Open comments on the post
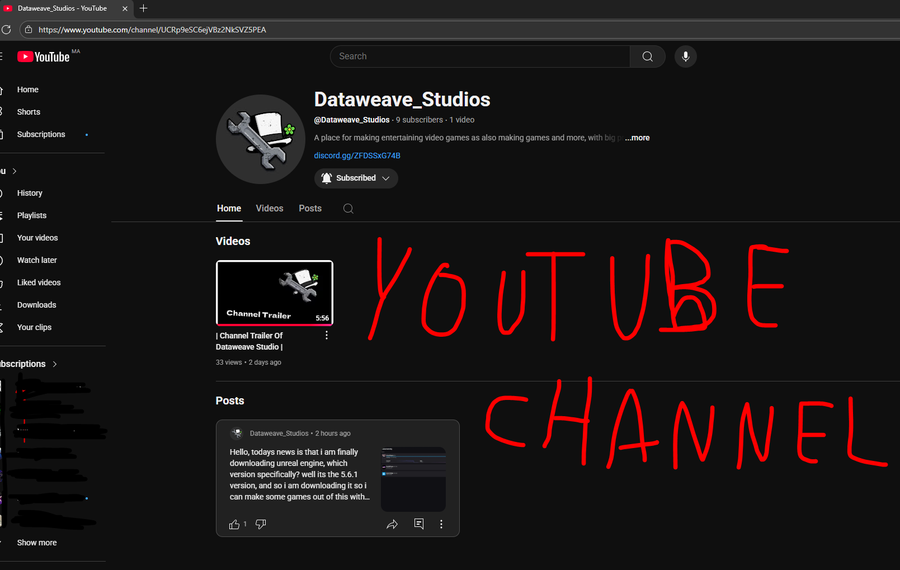 (x=419, y=524)
